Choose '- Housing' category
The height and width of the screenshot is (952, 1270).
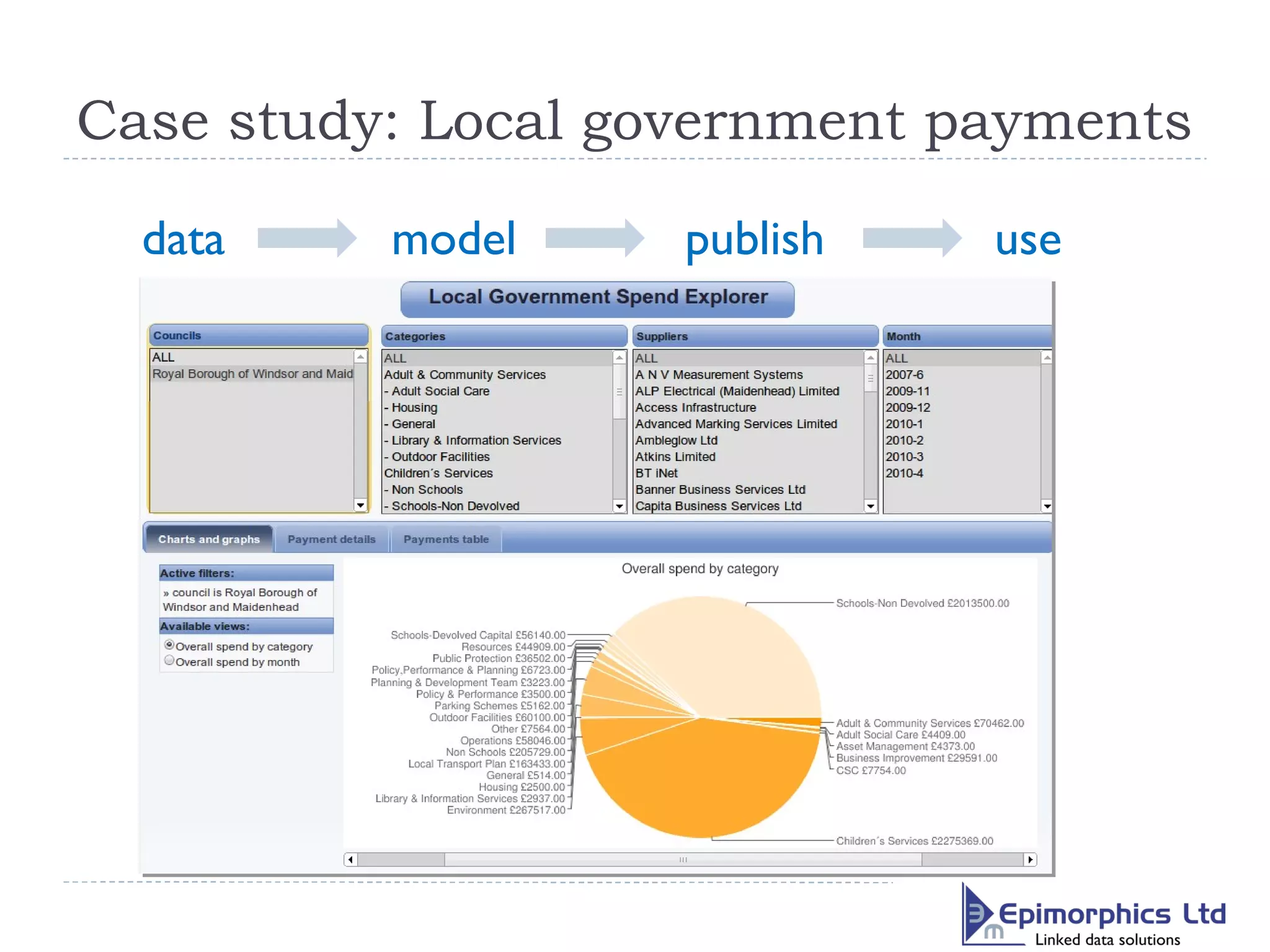point(497,407)
